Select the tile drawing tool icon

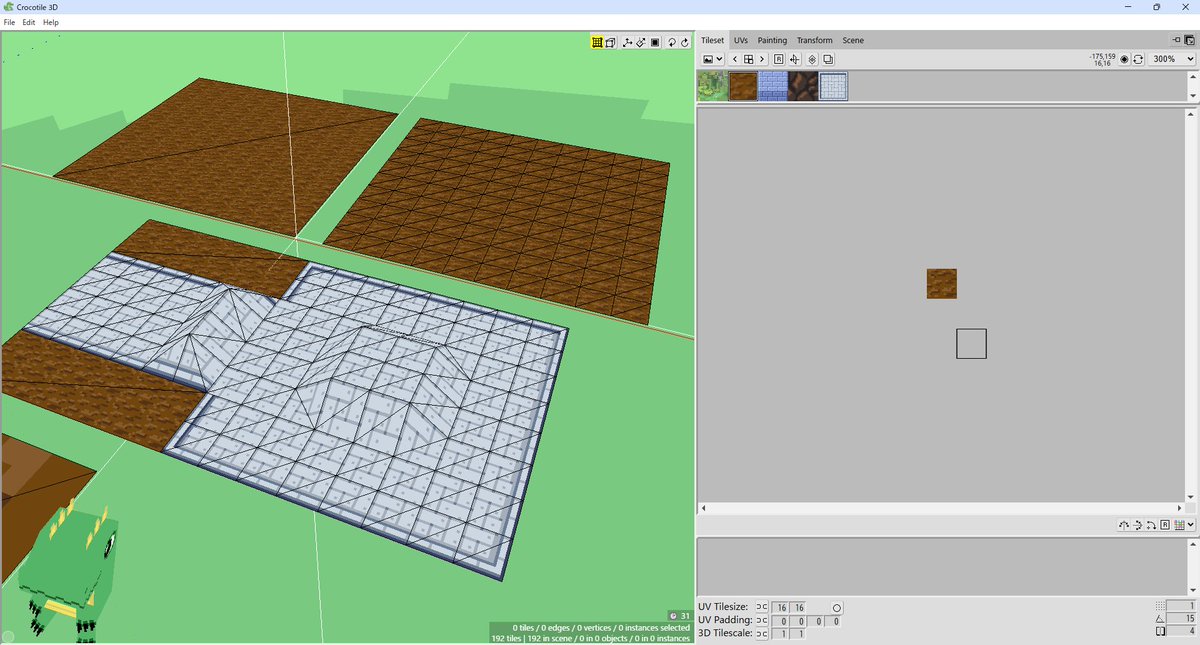[x=644, y=41]
